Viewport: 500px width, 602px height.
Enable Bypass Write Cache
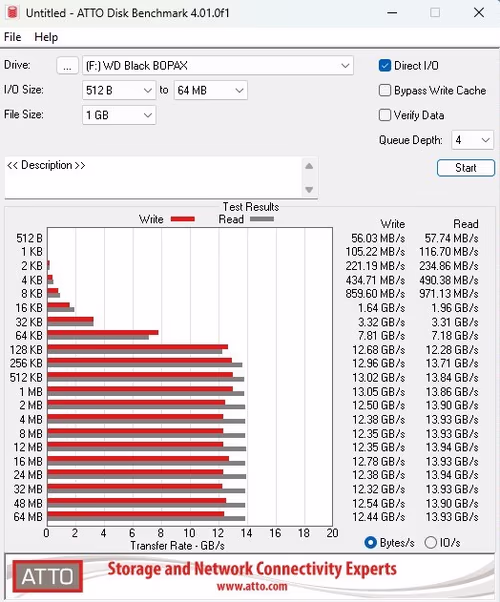(384, 91)
